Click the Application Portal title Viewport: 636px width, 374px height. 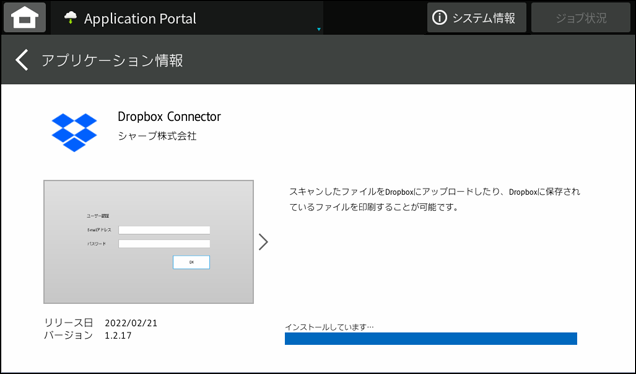pos(140,18)
